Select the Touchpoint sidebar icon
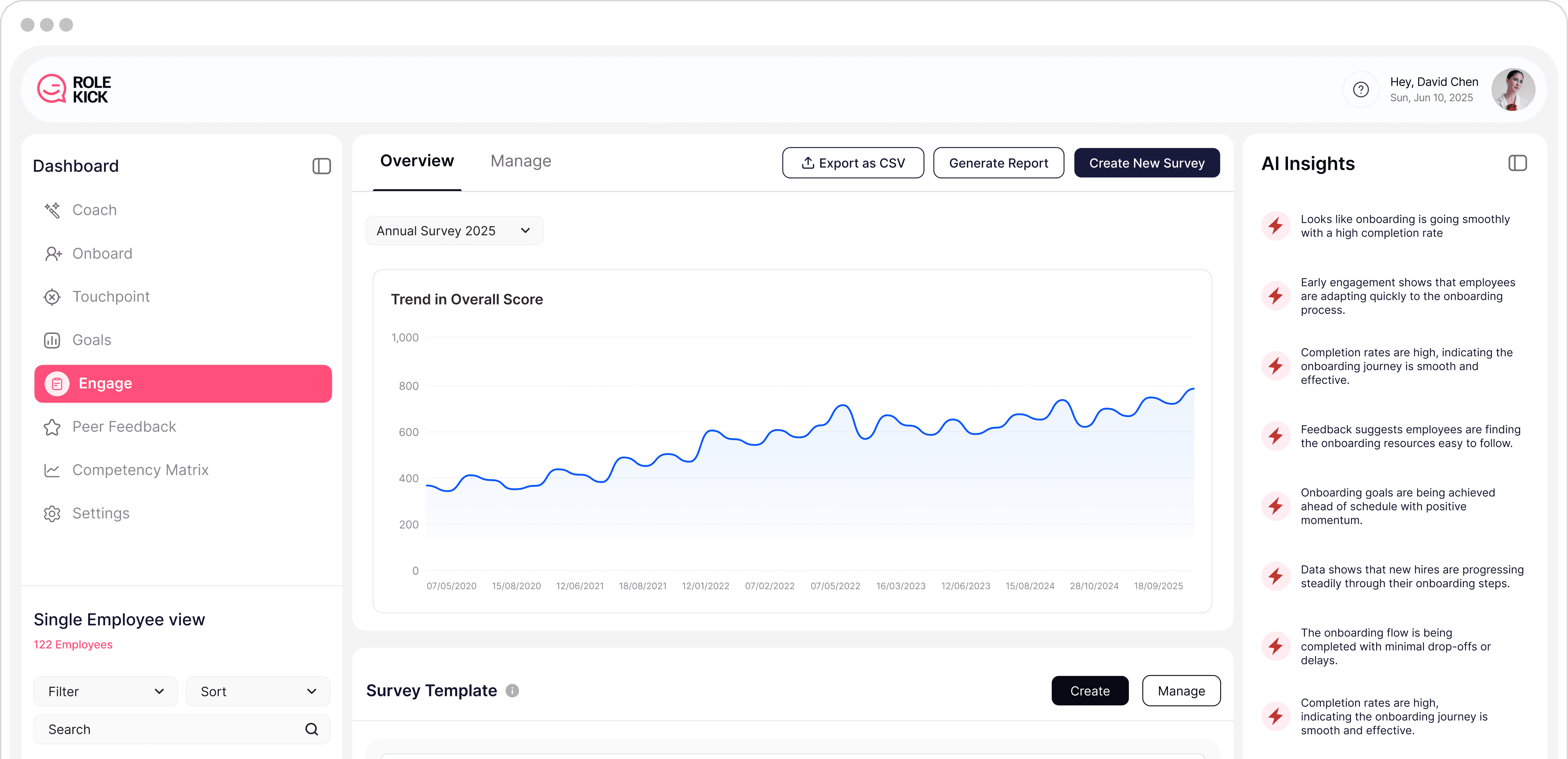1568x759 pixels. (x=52, y=297)
